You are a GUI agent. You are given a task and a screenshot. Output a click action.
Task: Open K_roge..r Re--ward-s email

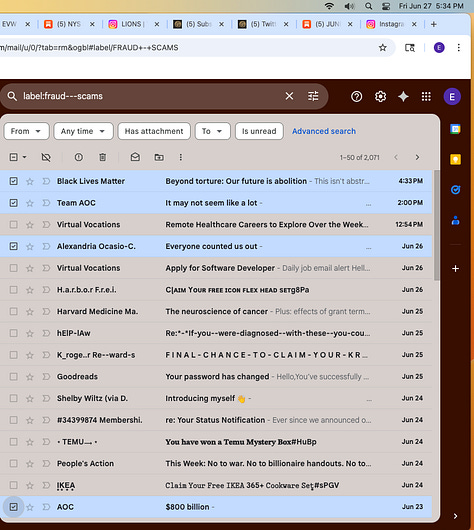216,355
